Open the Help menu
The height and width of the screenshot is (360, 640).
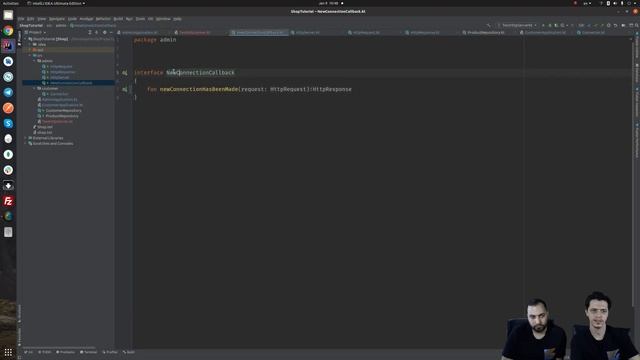coord(177,19)
